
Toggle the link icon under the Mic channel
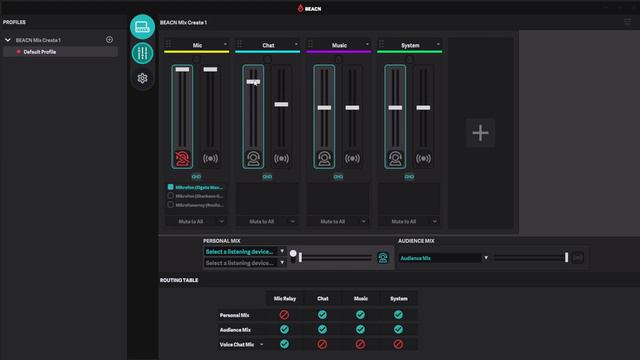click(196, 177)
